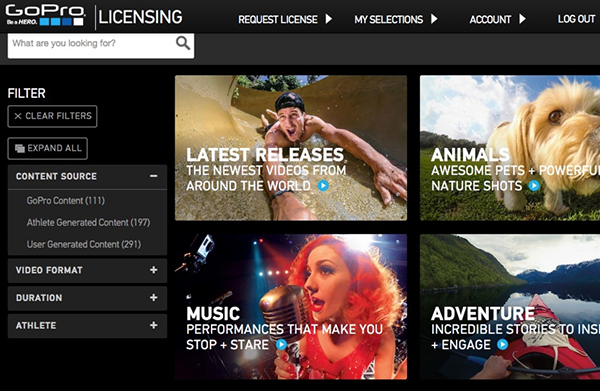
Task: Click blue play icon under Animals
Action: tap(534, 186)
